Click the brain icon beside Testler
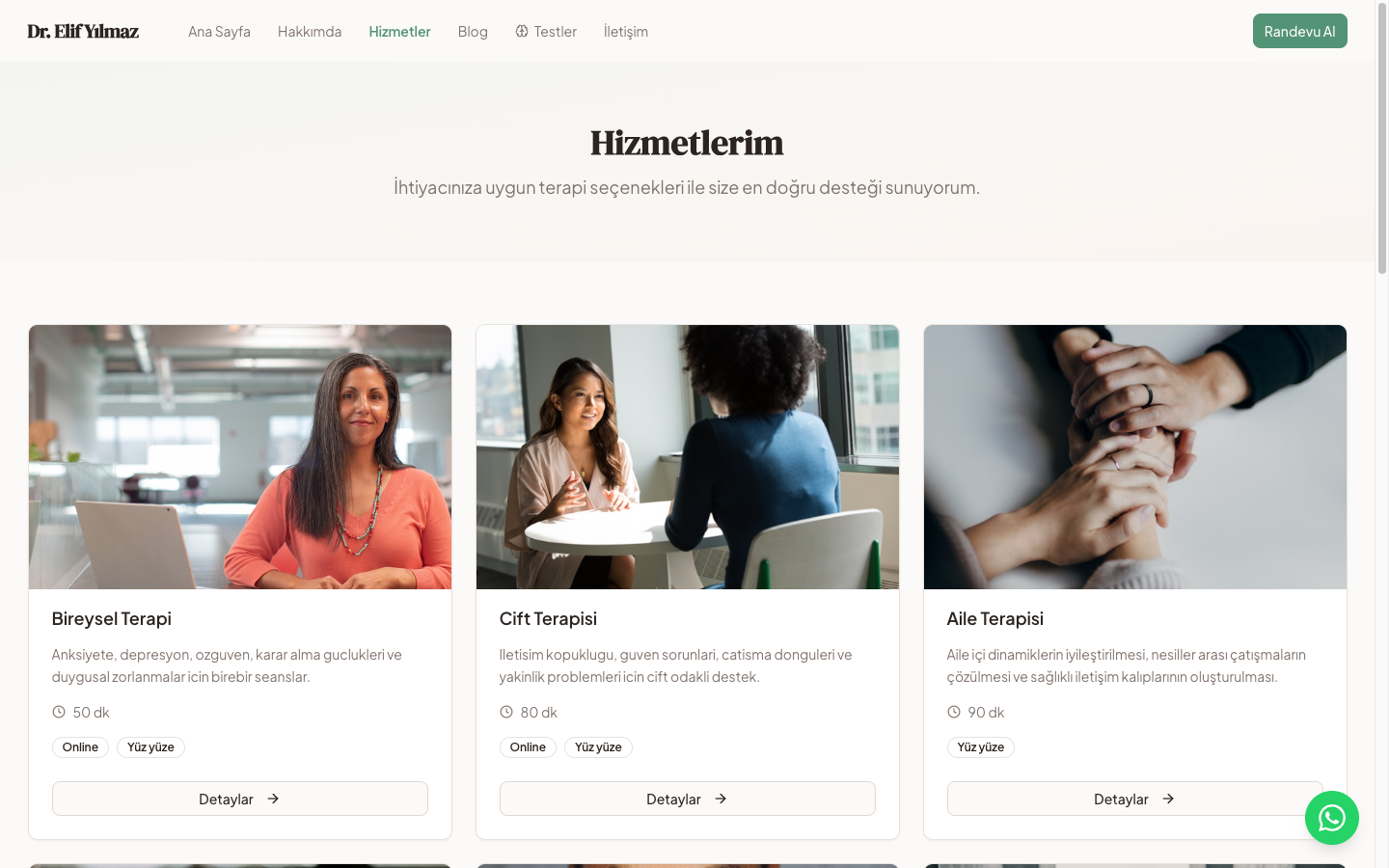Image resolution: width=1389 pixels, height=868 pixels. pyautogui.click(x=522, y=31)
